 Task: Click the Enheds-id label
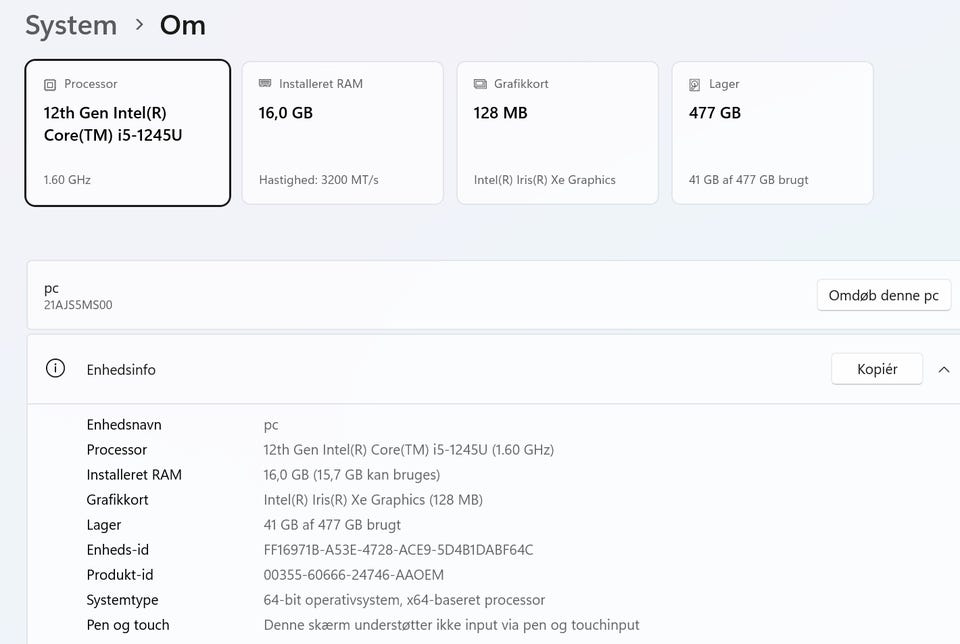pyautogui.click(x=118, y=550)
